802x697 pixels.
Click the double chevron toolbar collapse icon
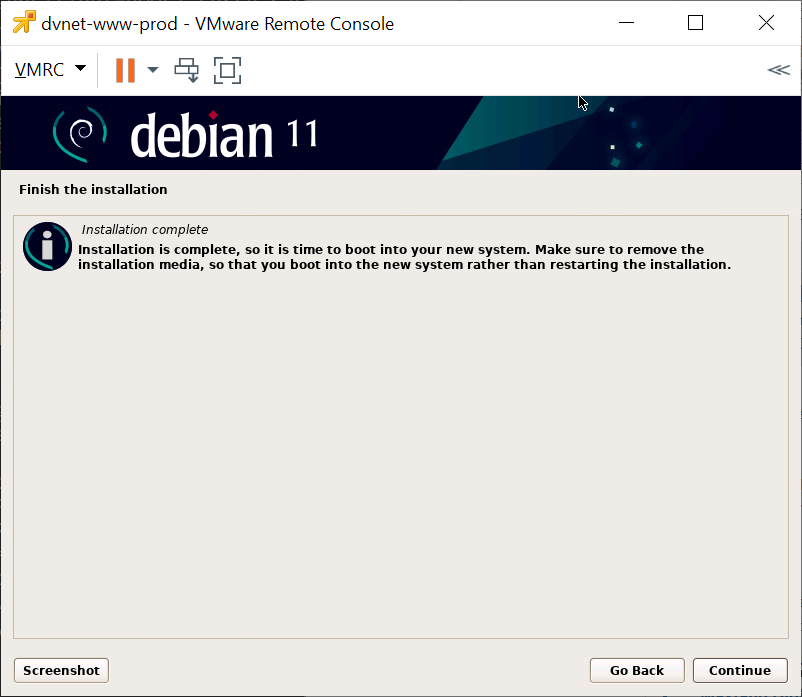coord(777,70)
